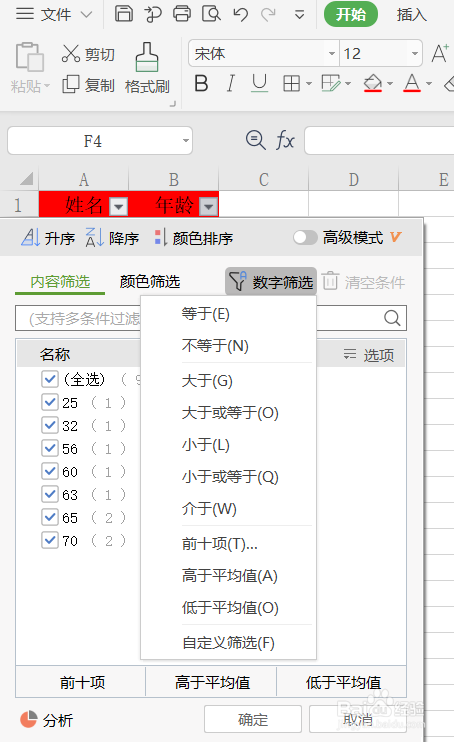Open the font size 12 dropdown
Screen dimensions: 454x742
tap(415, 53)
